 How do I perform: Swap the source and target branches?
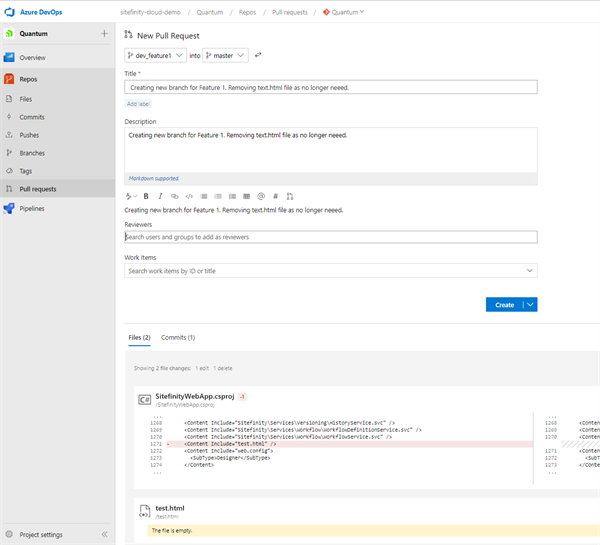[x=258, y=55]
